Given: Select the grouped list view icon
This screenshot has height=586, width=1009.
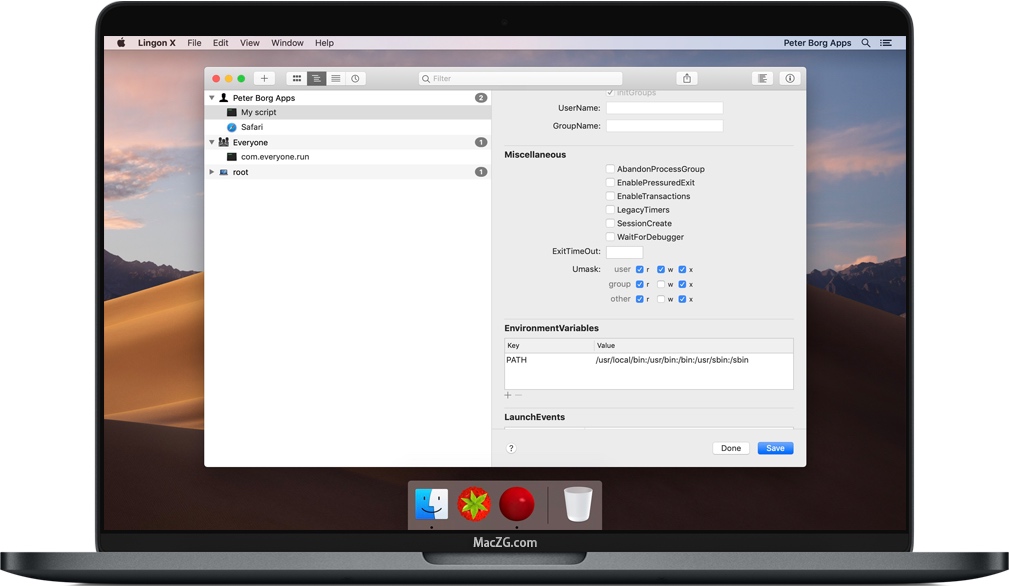Looking at the screenshot, I should (x=317, y=78).
